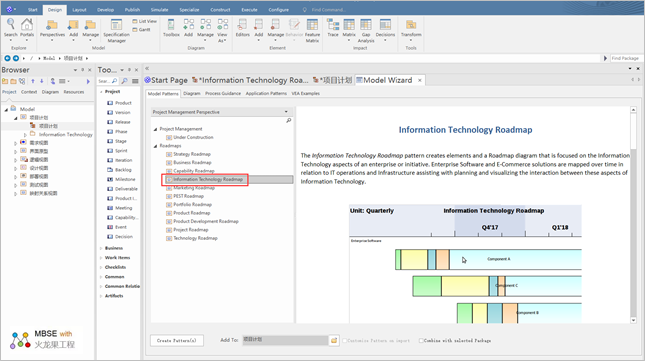The height and width of the screenshot is (361, 645).
Task: Click the description pane vertical scrollbar
Action: point(633,215)
